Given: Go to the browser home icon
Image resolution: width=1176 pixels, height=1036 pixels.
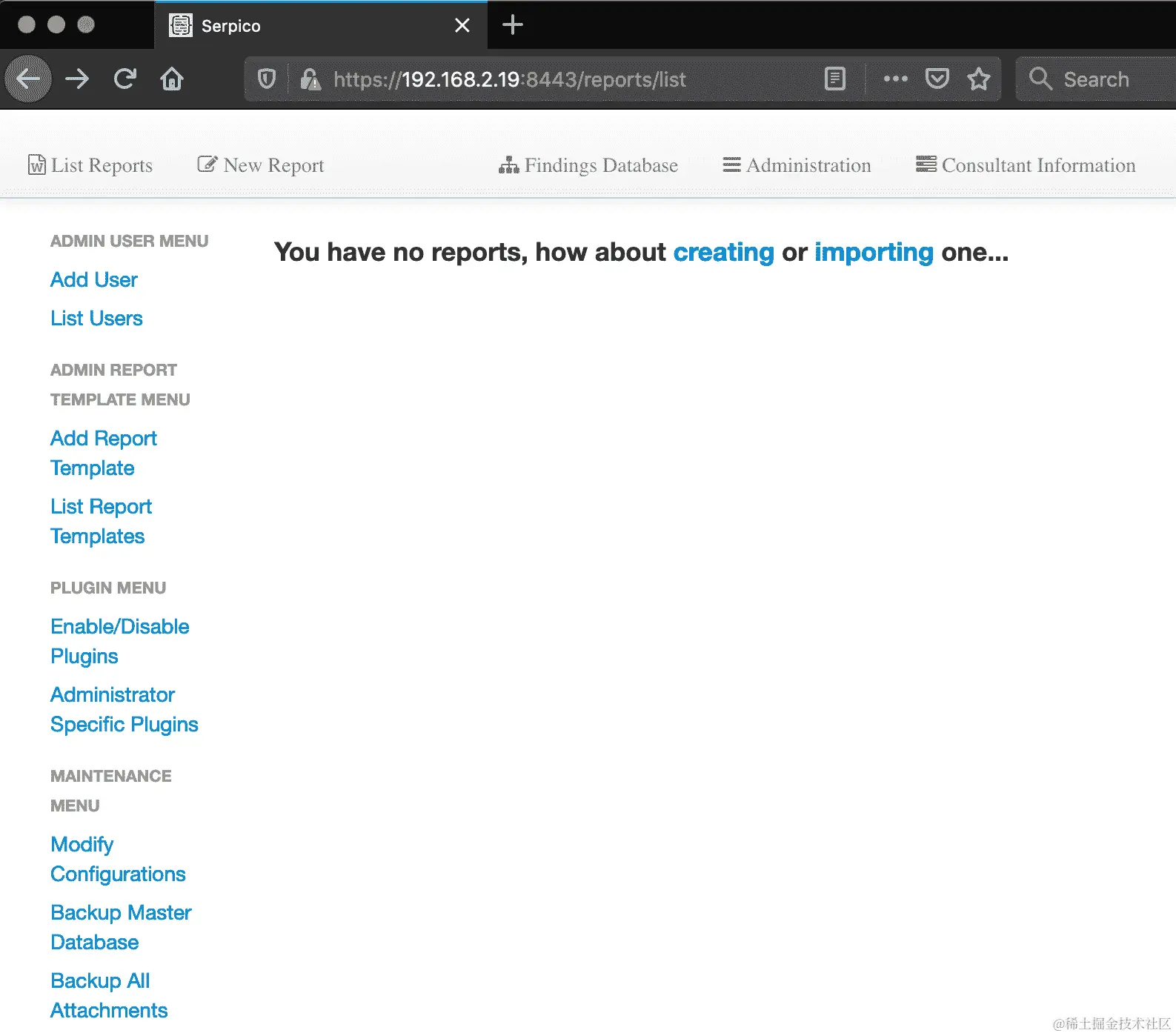Looking at the screenshot, I should click(172, 79).
